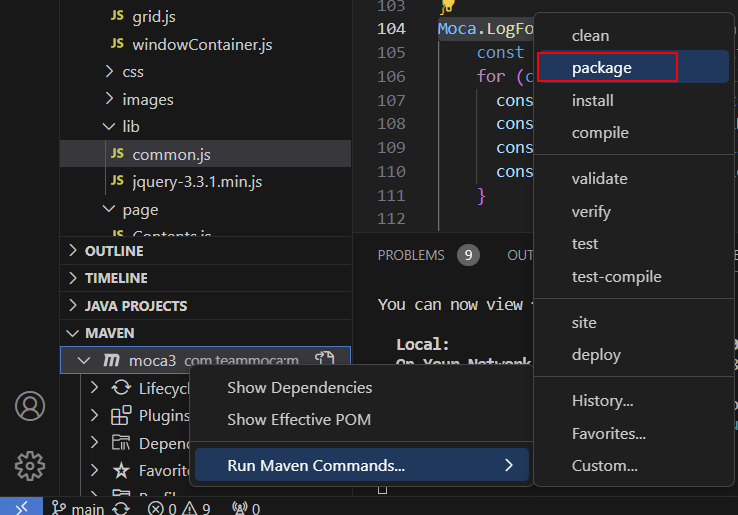Open the Accounts icon in the activity bar
Screen dimensions: 738x515
pyautogui.click(x=30, y=406)
